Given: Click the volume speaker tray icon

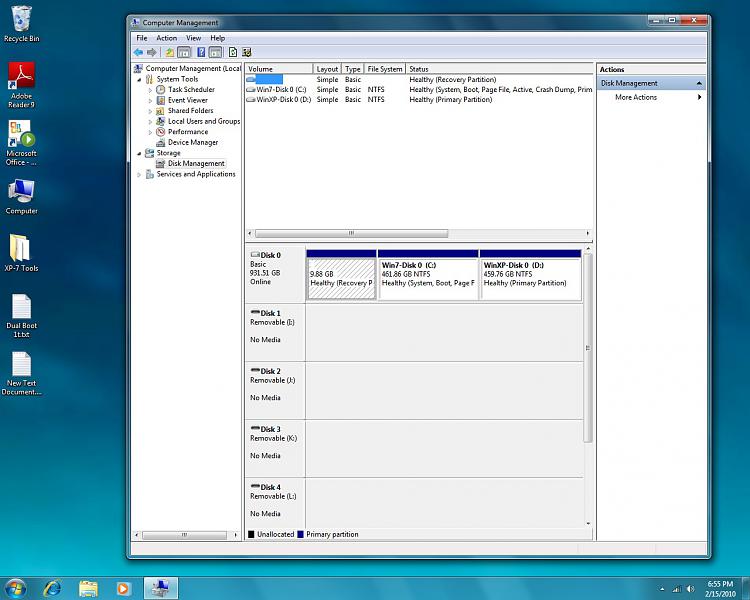Looking at the screenshot, I should tap(690, 589).
